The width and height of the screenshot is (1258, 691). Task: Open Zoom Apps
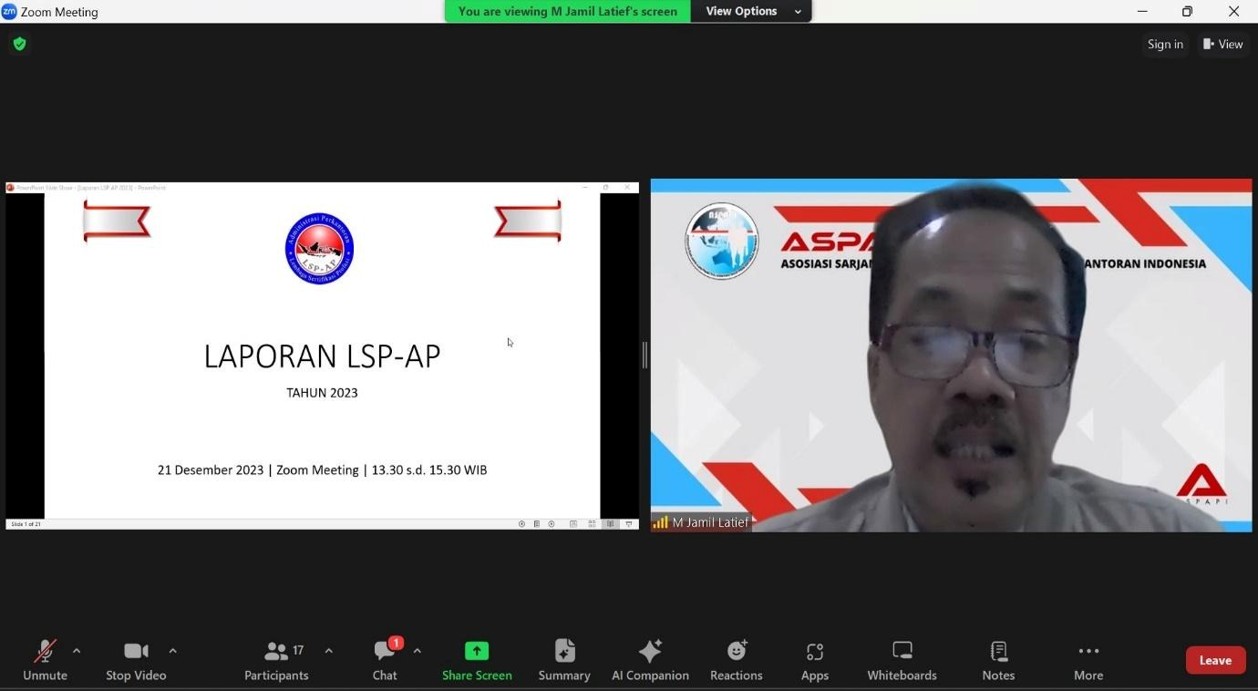815,660
